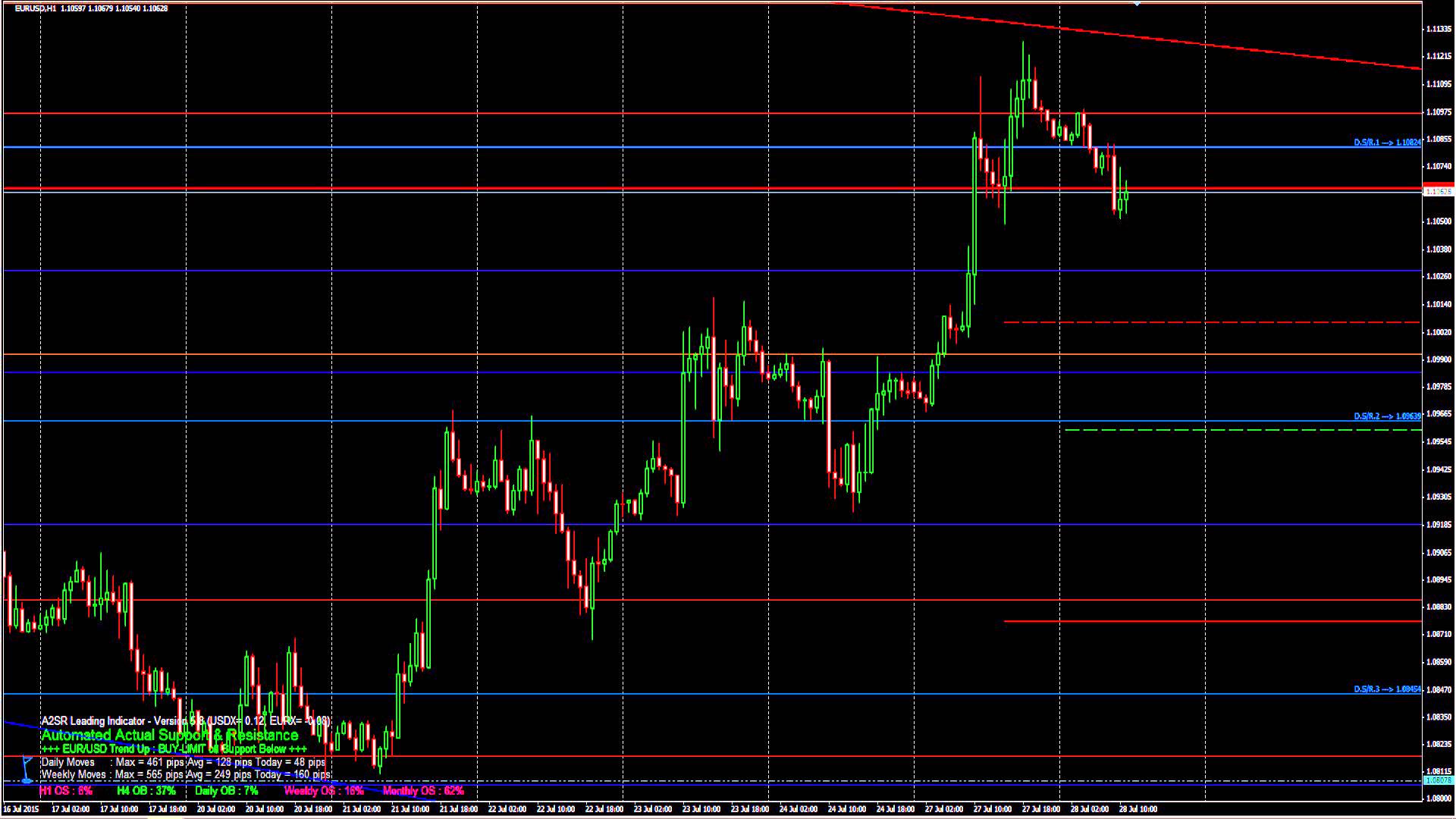Image resolution: width=1456 pixels, height=819 pixels.
Task: Click the Monthly OS 62% readout
Action: [423, 790]
